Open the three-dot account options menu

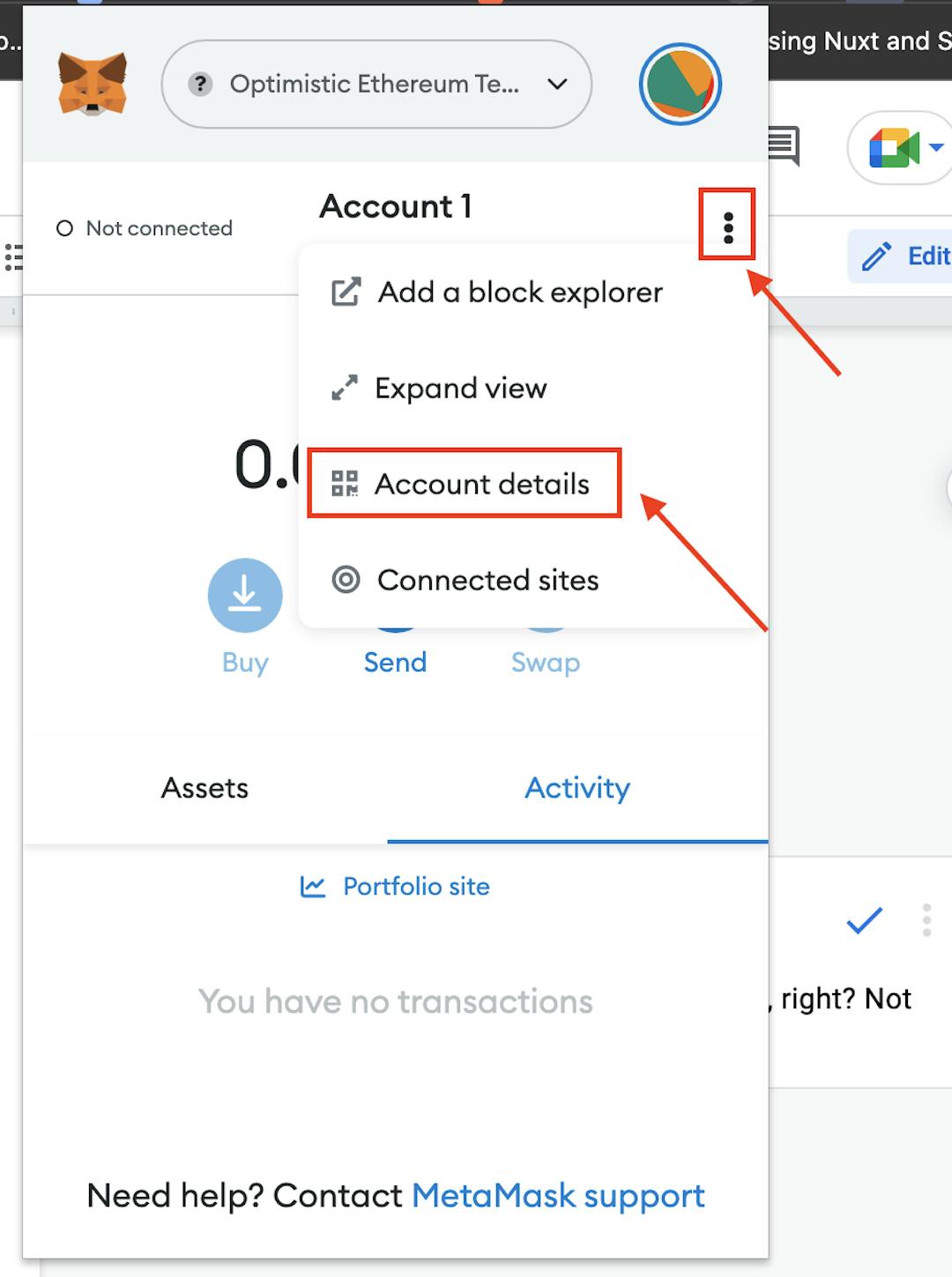[727, 227]
